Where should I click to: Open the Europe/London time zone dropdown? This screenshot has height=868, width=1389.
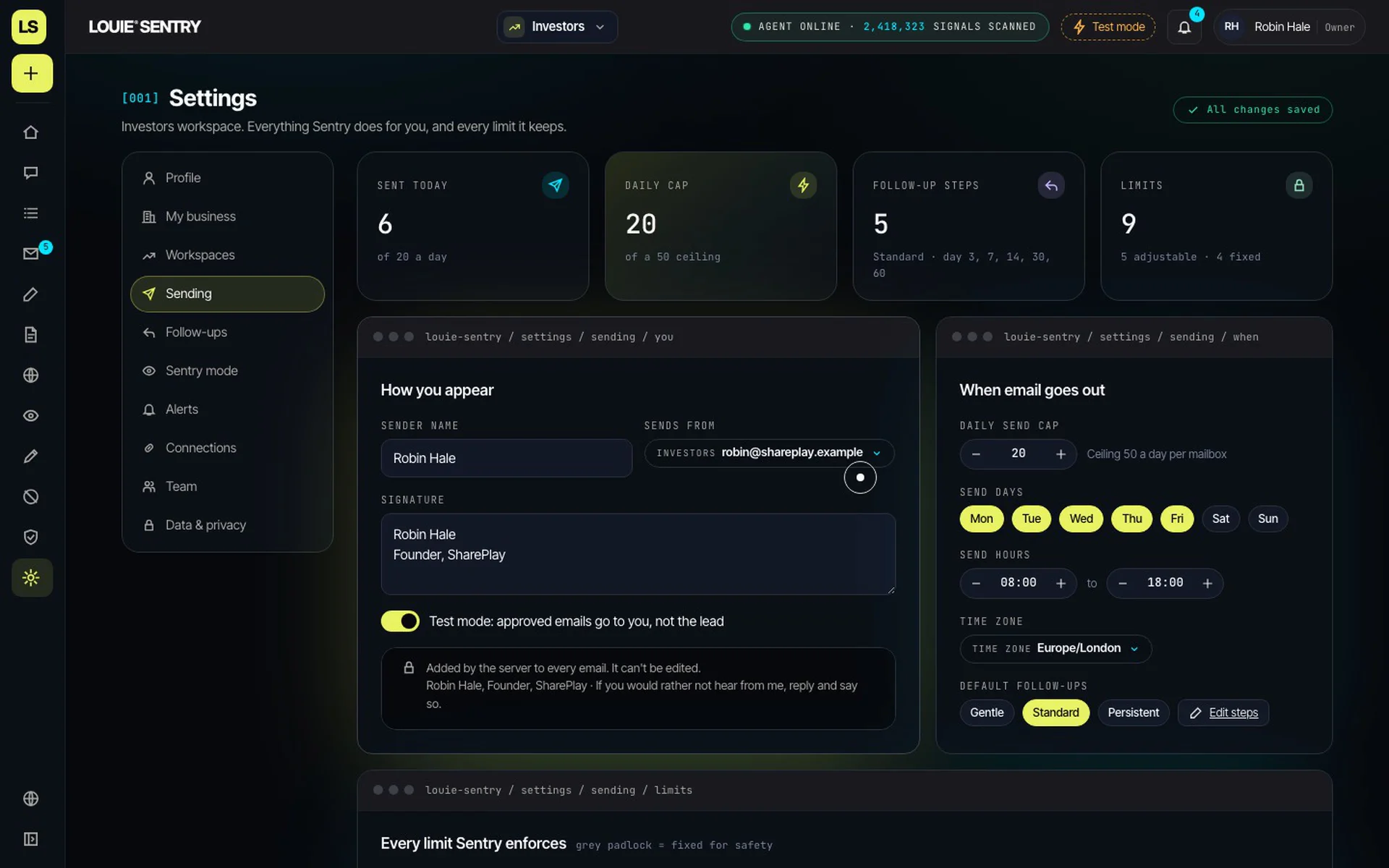(x=1055, y=649)
